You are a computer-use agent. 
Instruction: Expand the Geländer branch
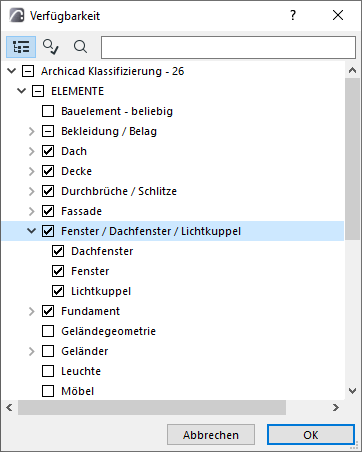(32, 351)
